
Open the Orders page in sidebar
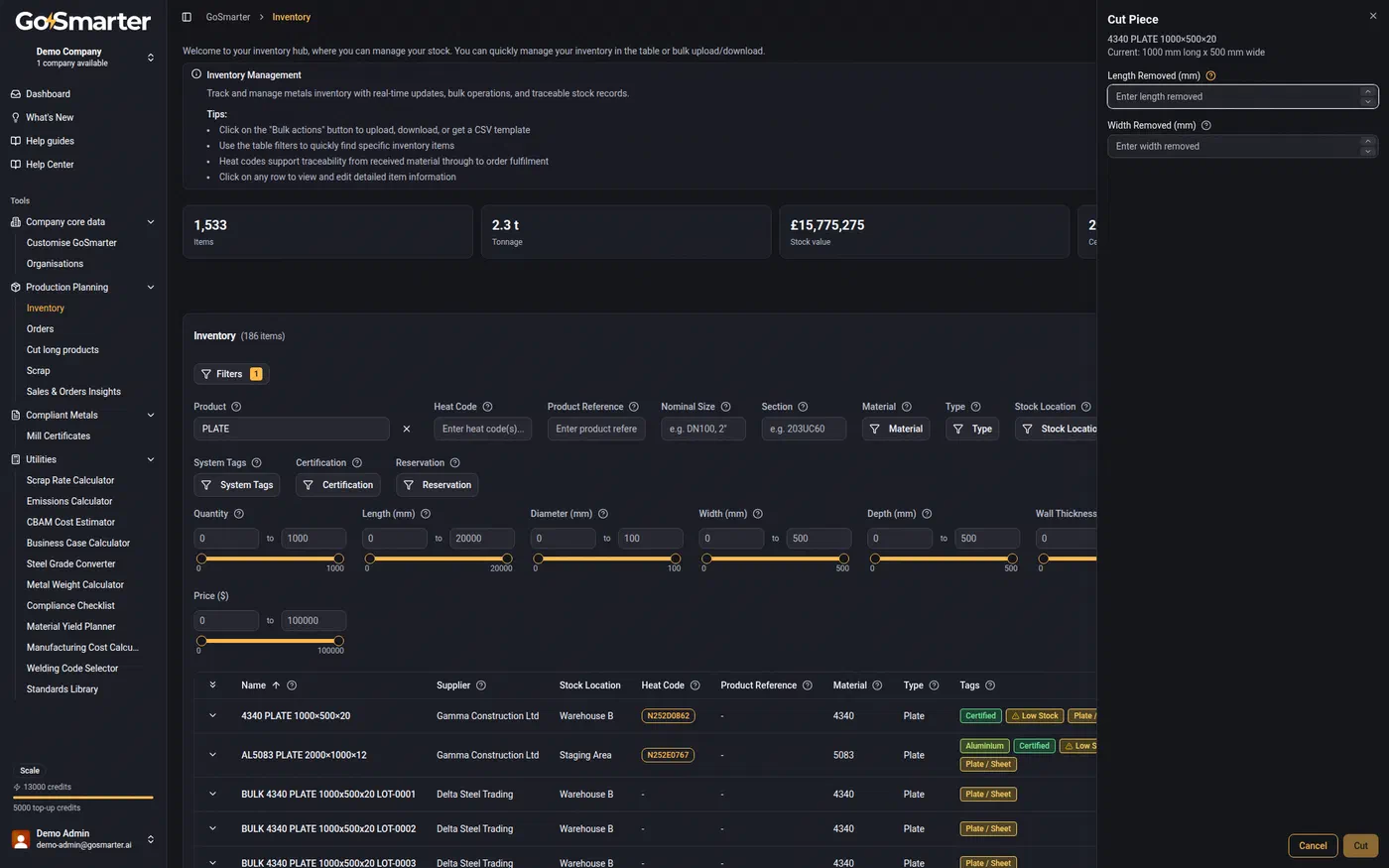pos(41,329)
